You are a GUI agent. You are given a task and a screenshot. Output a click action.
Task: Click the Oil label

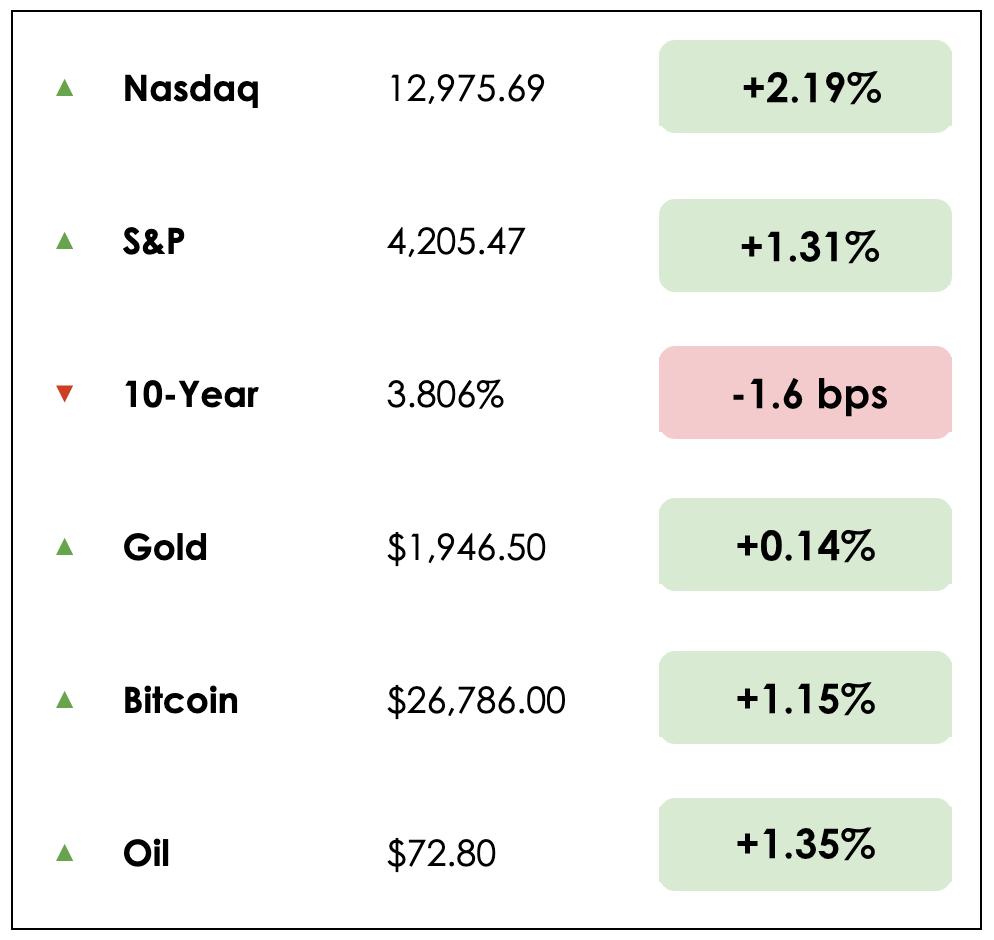146,854
